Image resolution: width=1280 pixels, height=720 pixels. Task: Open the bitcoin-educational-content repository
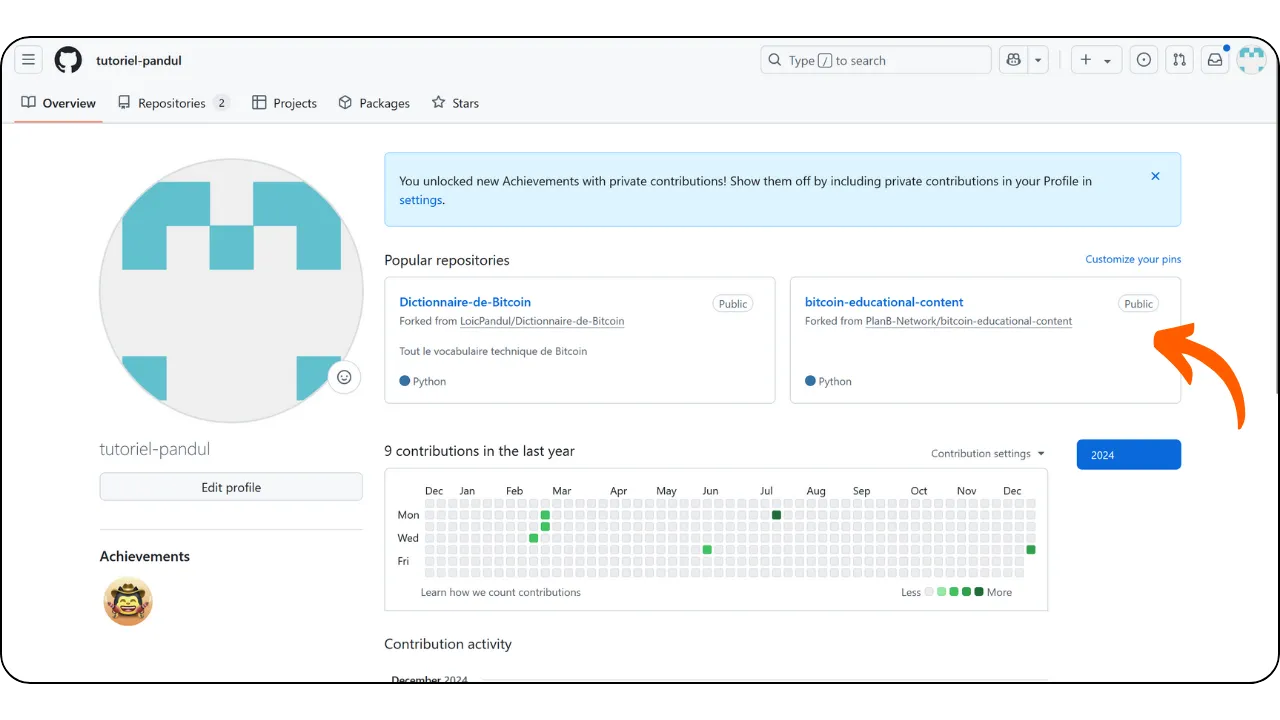click(x=884, y=302)
